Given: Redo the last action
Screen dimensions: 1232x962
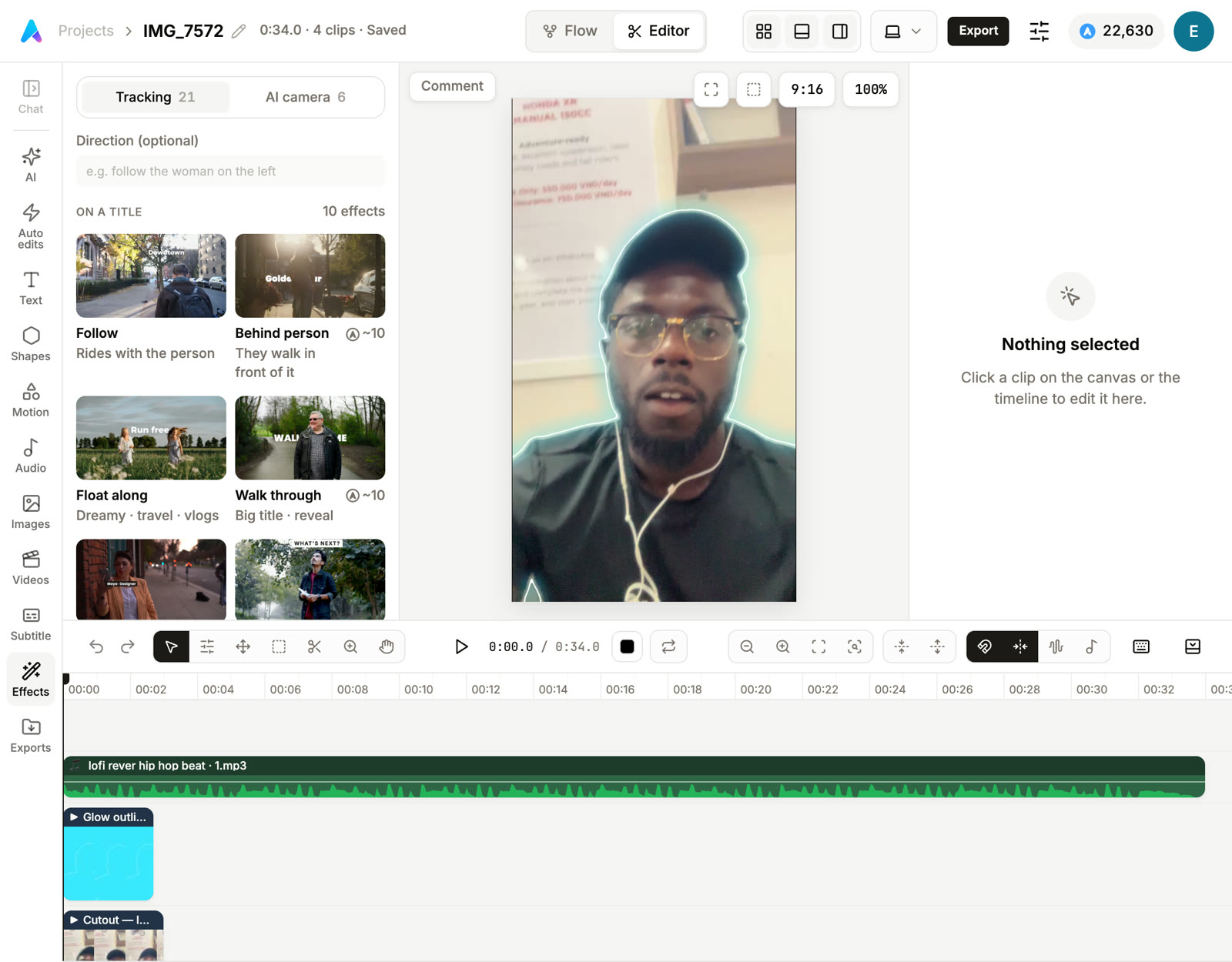Looking at the screenshot, I should (x=128, y=646).
